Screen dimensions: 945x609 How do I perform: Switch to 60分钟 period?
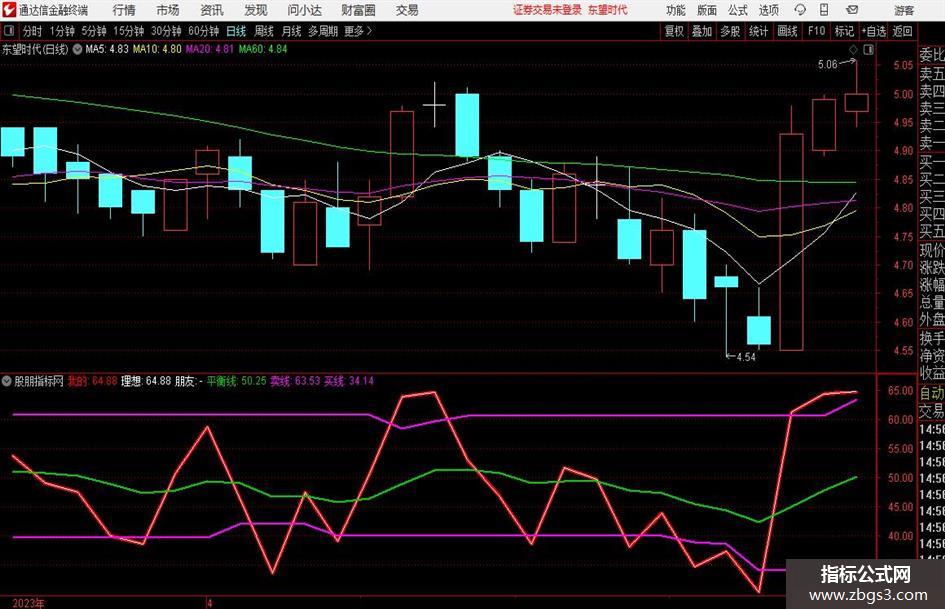pos(203,31)
